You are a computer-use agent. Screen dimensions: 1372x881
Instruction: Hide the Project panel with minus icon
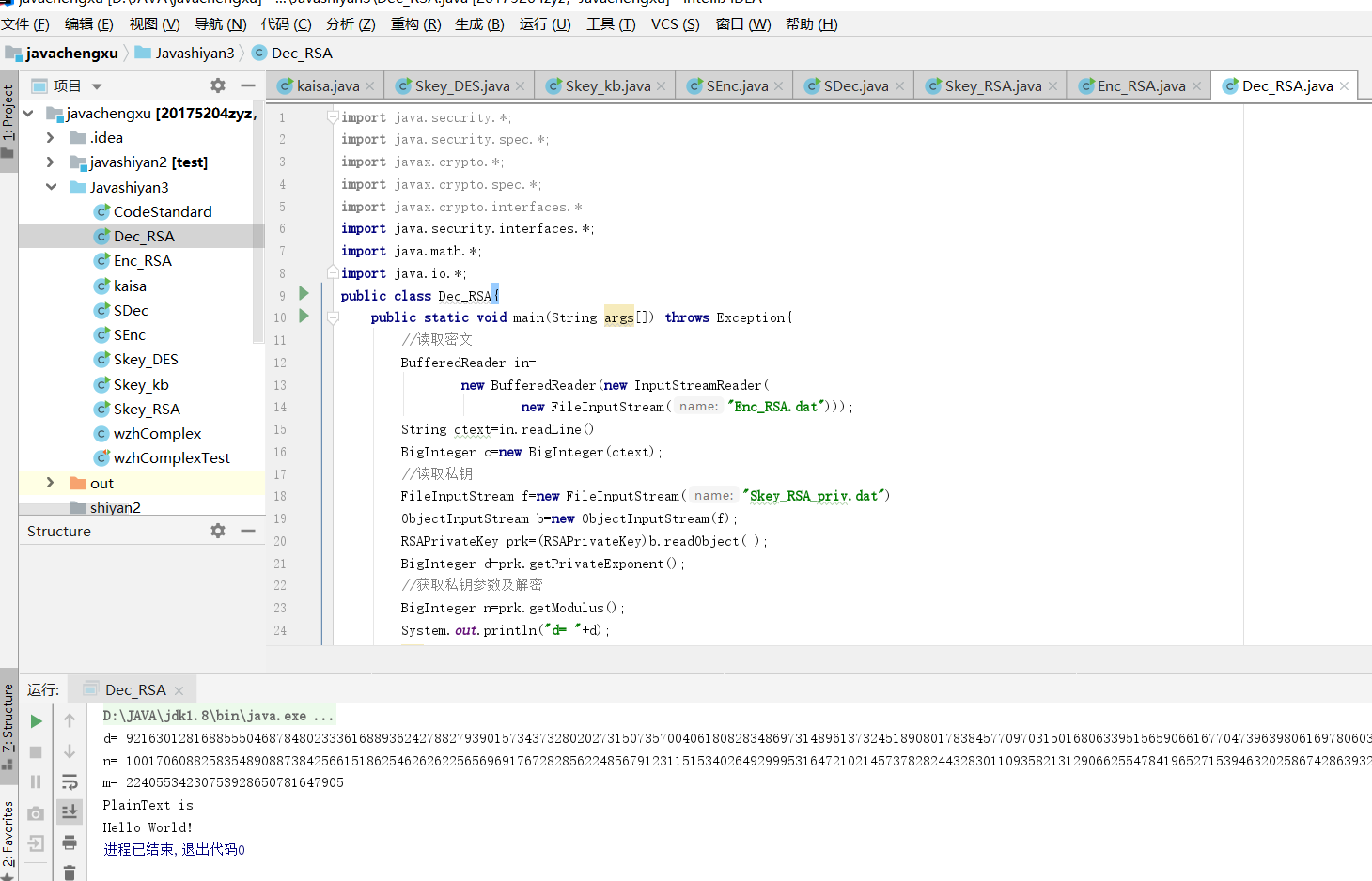(248, 85)
